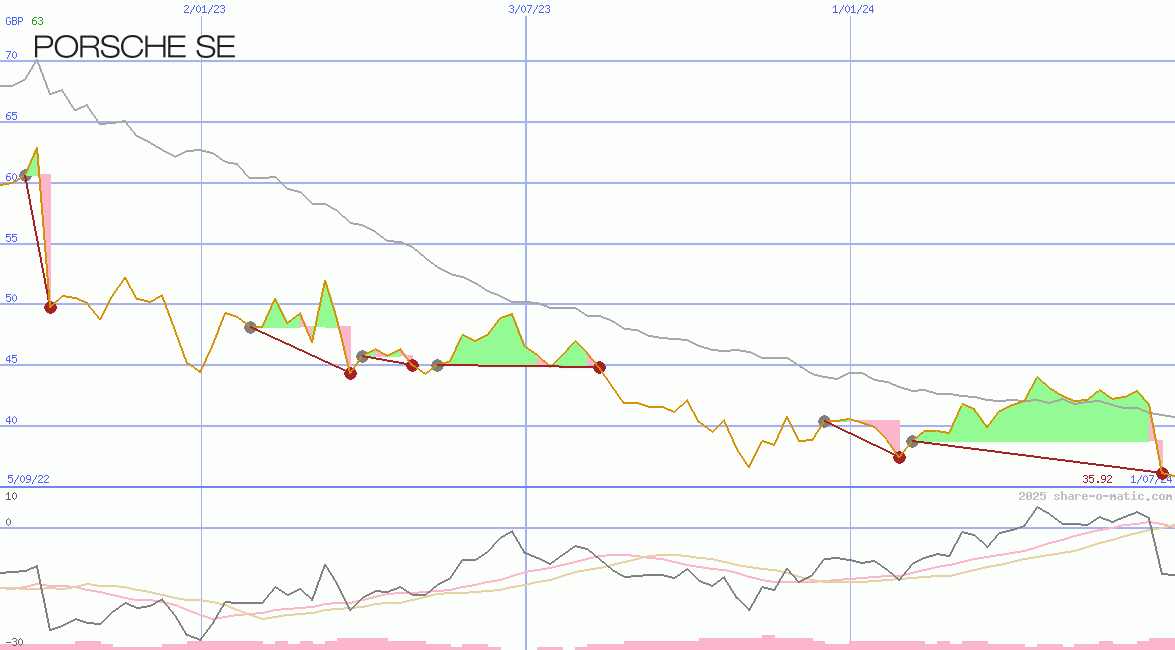This screenshot has width=1175, height=650.
Task: Click the 55 price axis label
Action: pyautogui.click(x=11, y=238)
